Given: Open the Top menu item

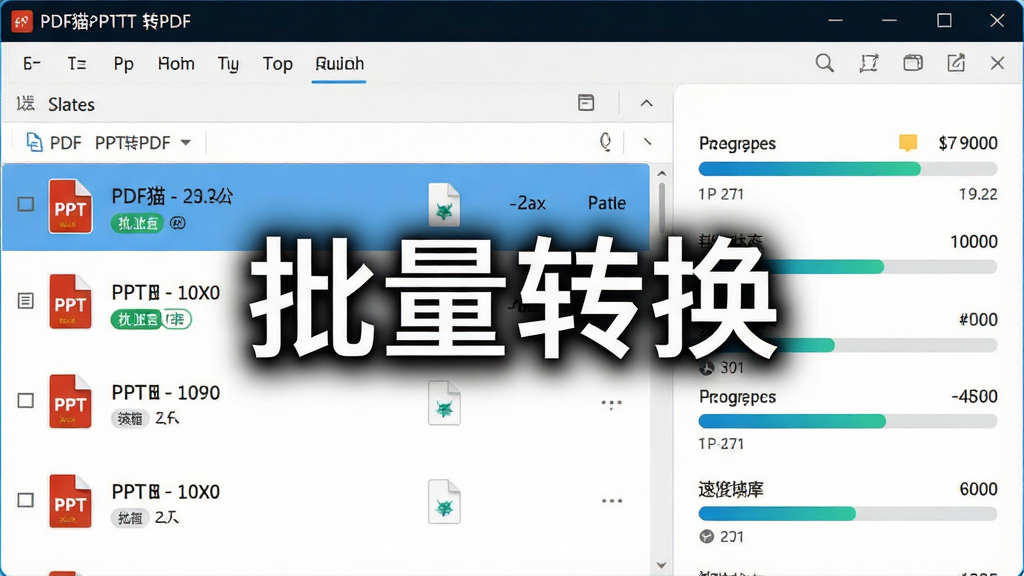Looking at the screenshot, I should point(278,64).
